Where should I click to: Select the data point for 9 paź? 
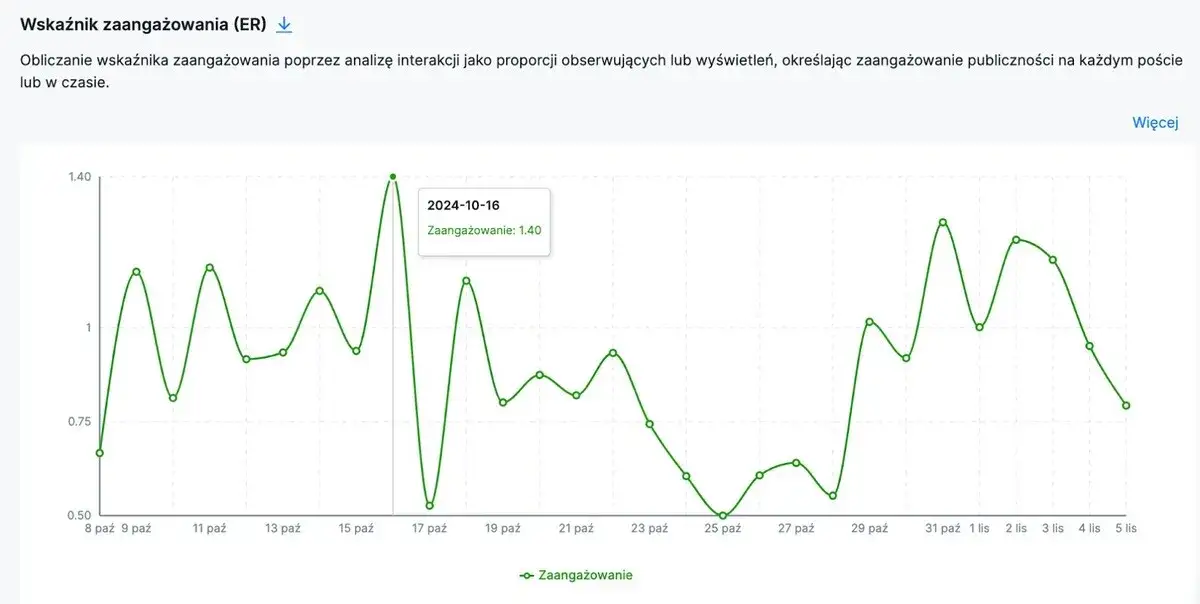click(136, 272)
